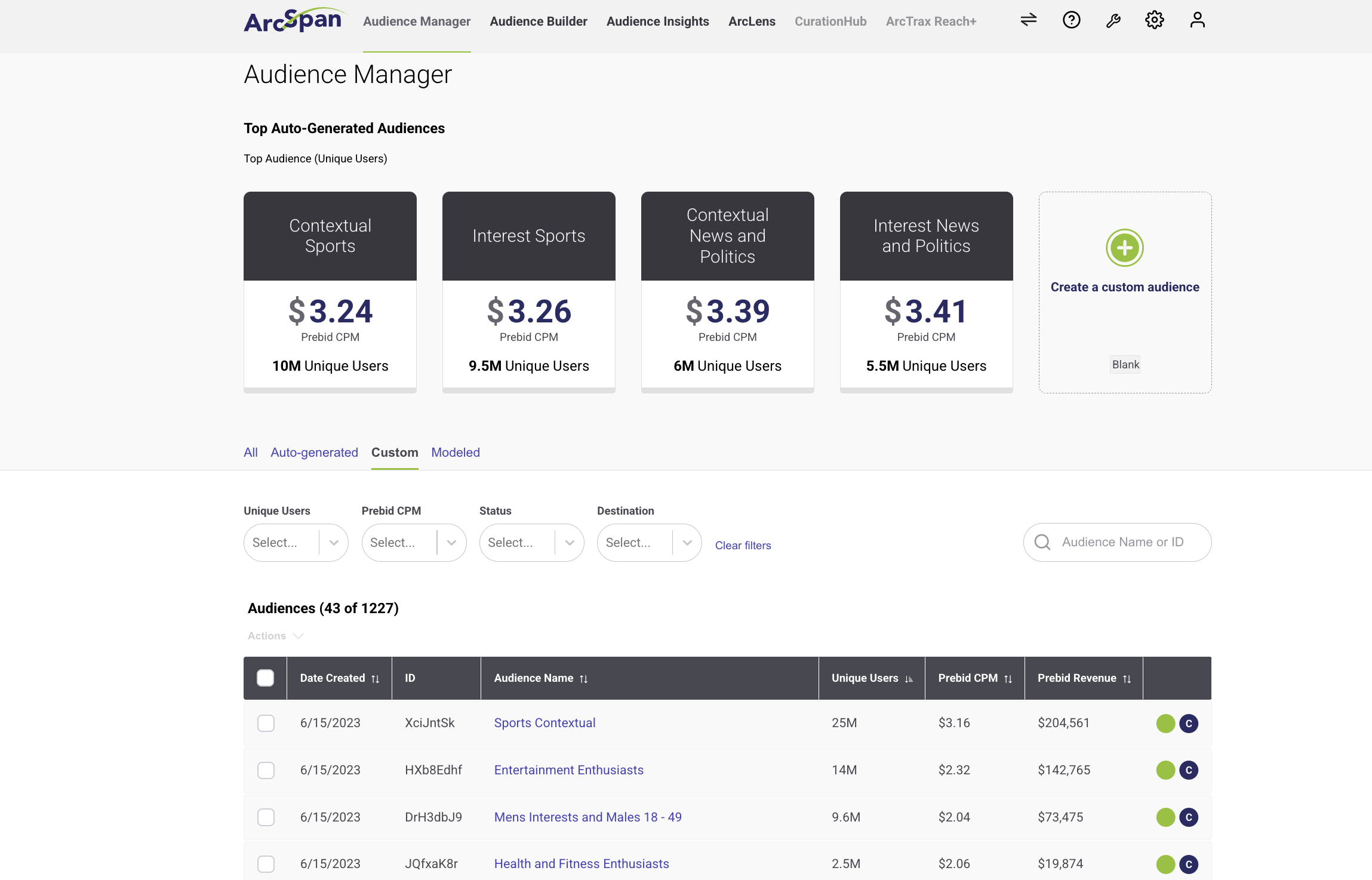Click green status dot for Health and Fitness
The width and height of the screenshot is (1372, 880).
[x=1165, y=864]
